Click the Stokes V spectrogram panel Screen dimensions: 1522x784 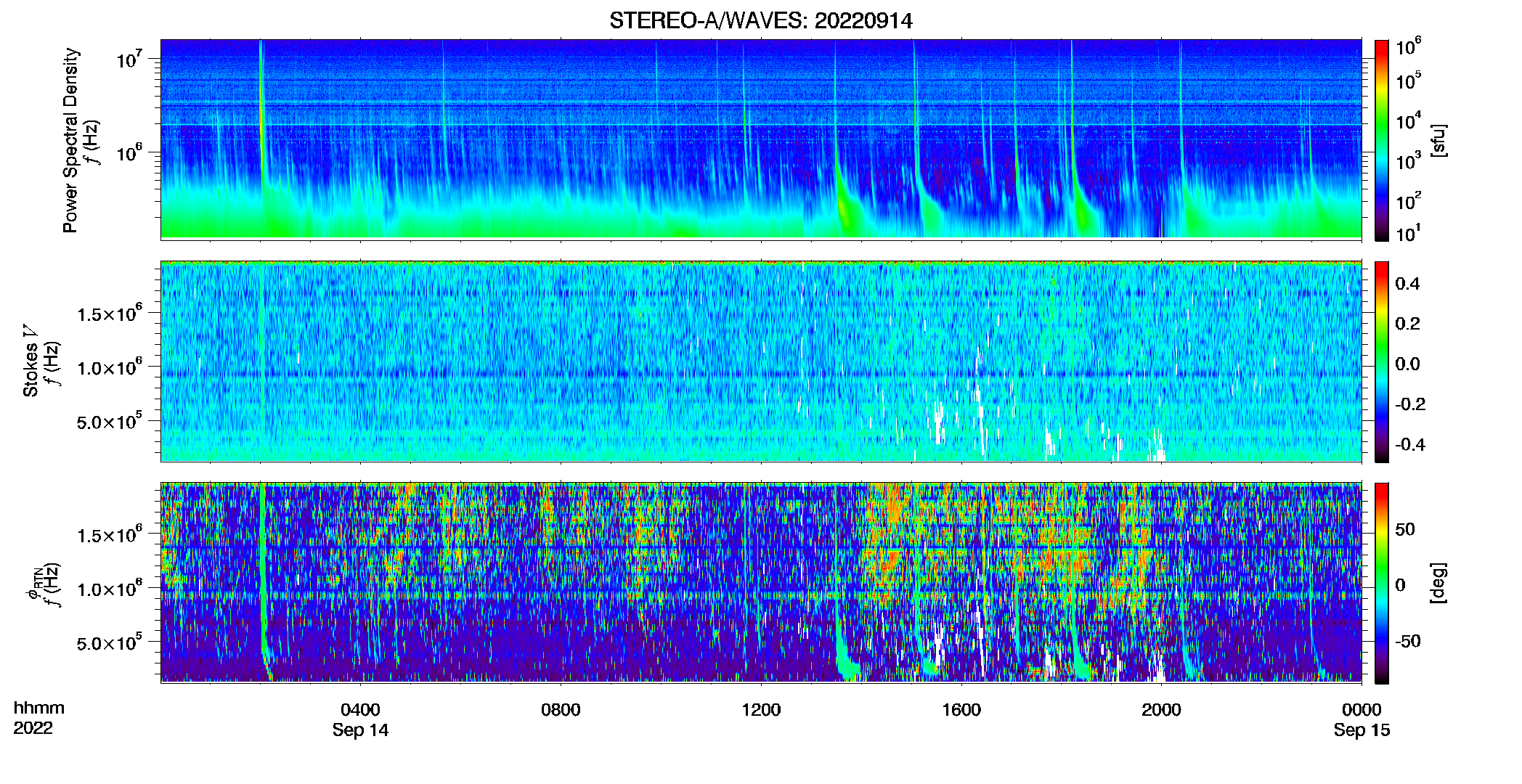[x=761, y=361]
